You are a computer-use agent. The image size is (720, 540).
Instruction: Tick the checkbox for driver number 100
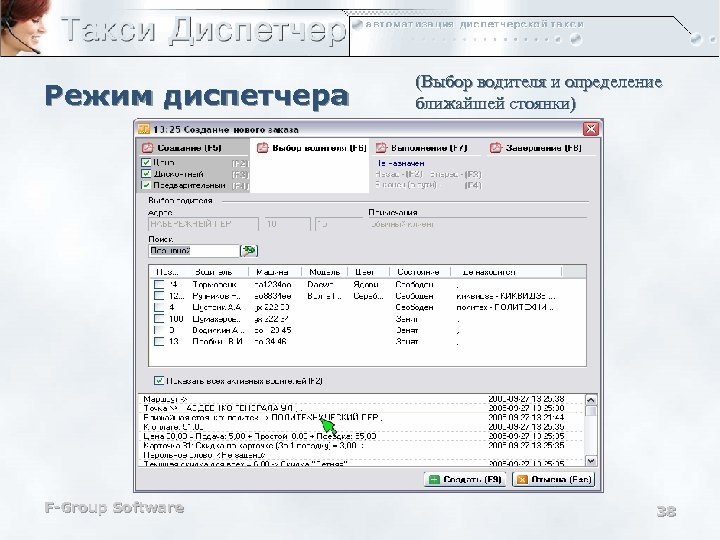(159, 319)
